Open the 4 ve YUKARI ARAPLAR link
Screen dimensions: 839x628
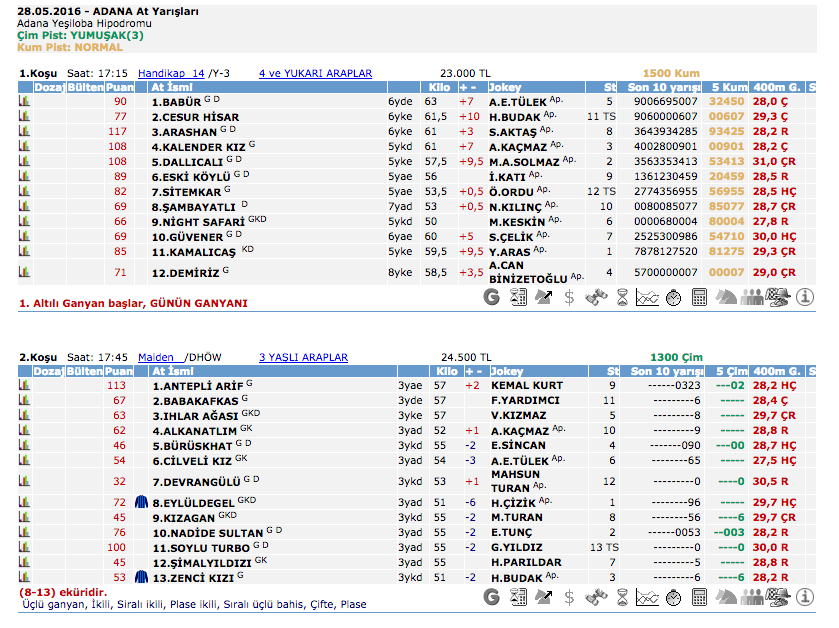[315, 73]
